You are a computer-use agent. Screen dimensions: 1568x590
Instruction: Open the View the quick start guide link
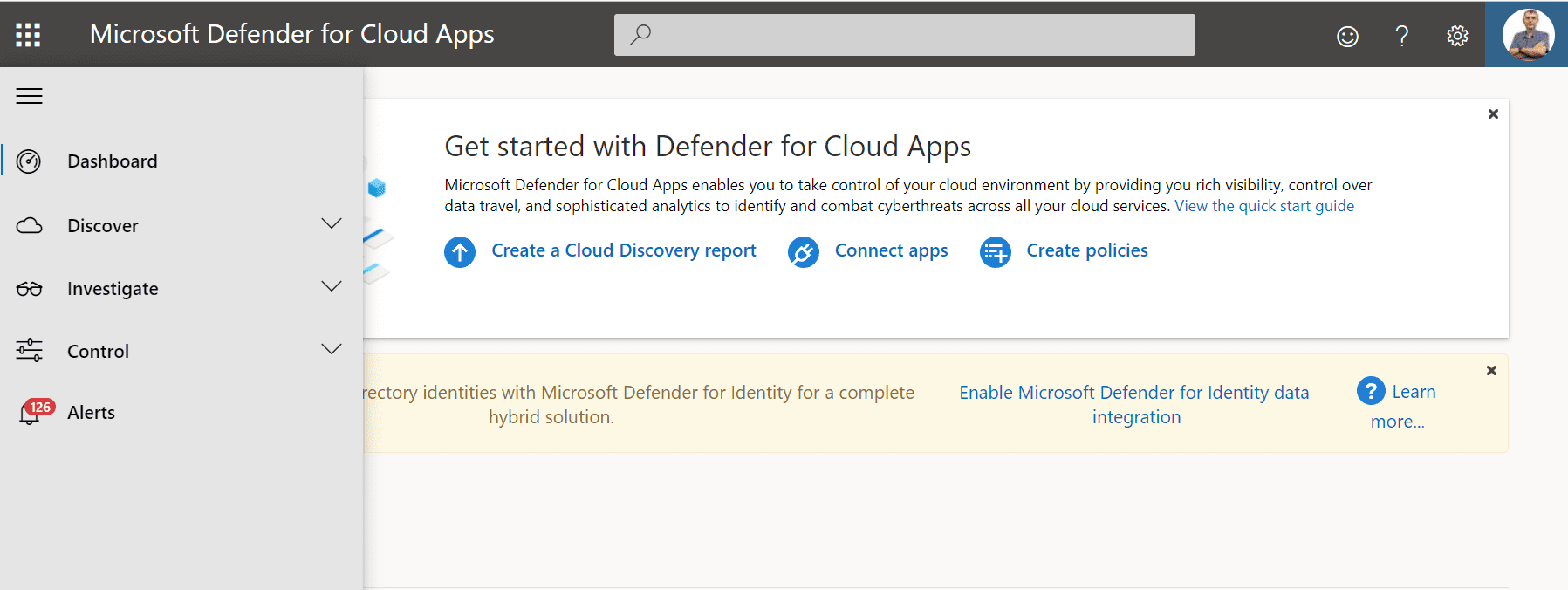coord(1264,206)
